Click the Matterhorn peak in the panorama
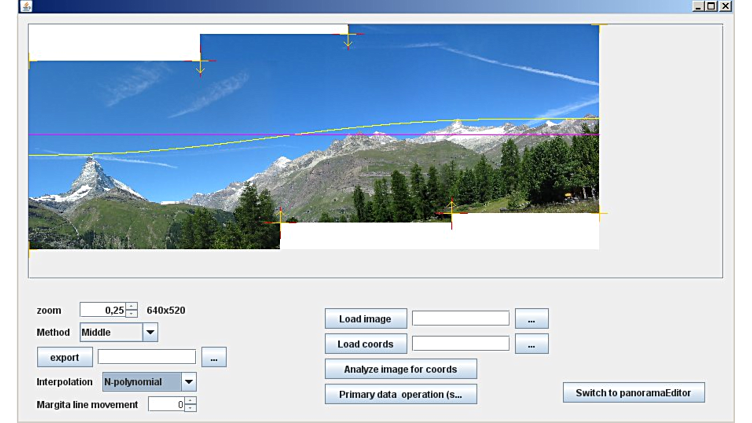 pos(91,160)
